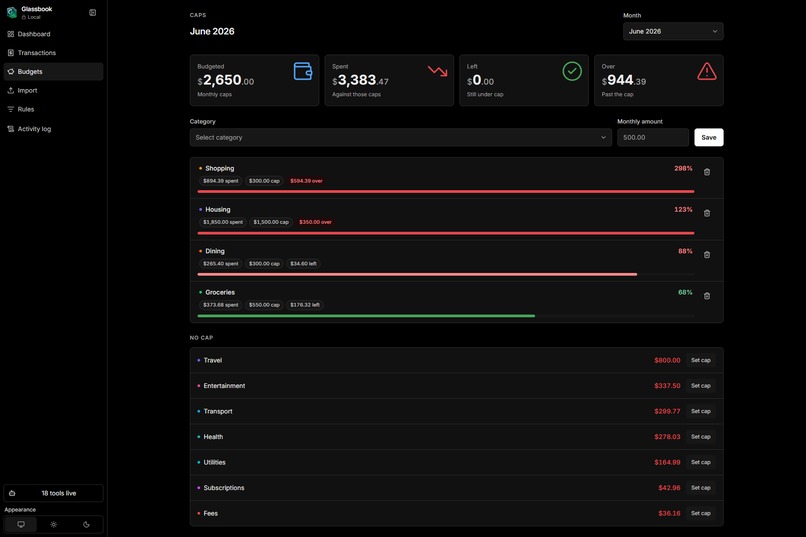Click the downward trend icon on Spent card

coord(437,70)
